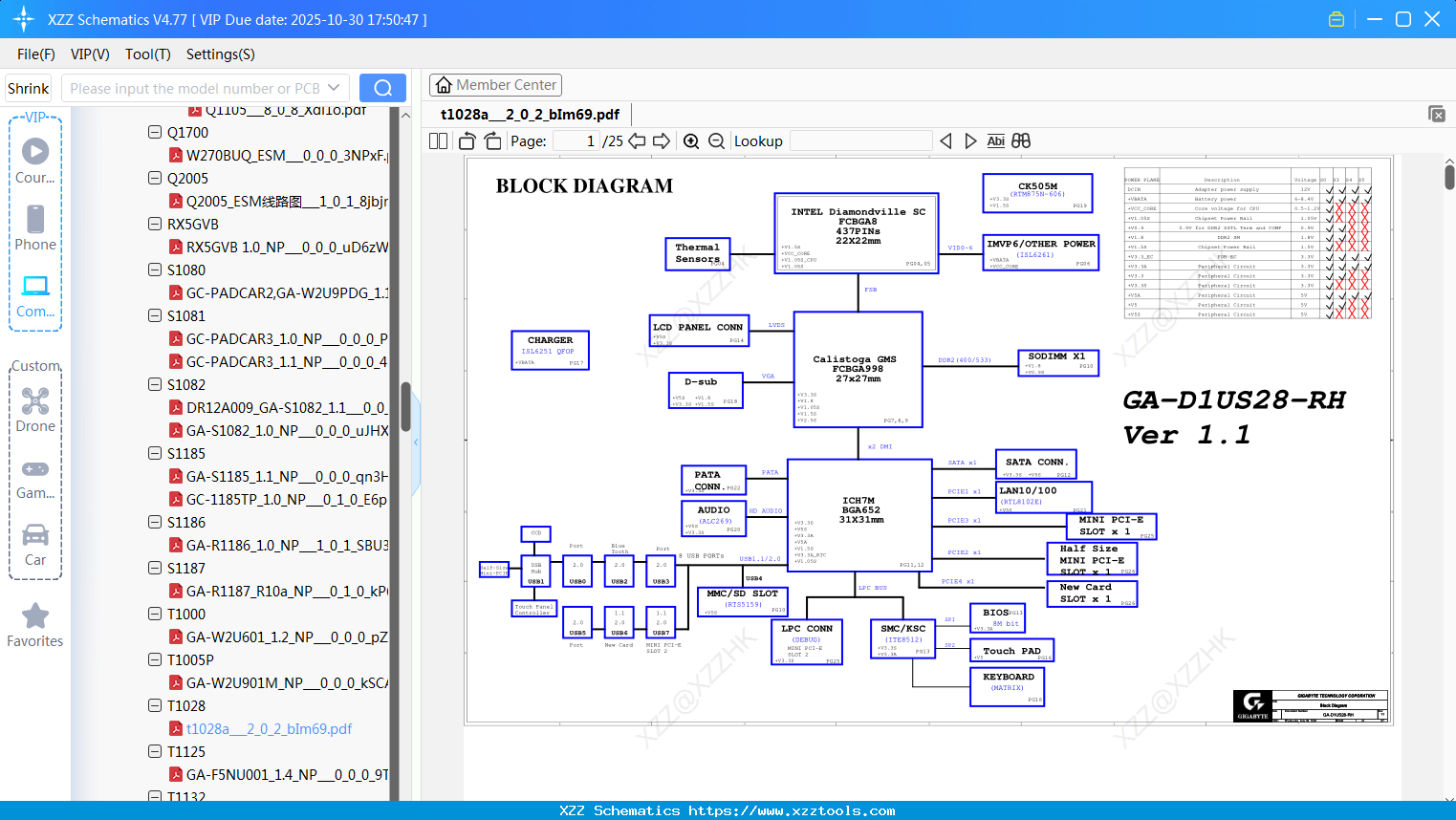Click the file tree vertical scrollbar
Viewport: 1456px width, 820px height.
coord(405,407)
